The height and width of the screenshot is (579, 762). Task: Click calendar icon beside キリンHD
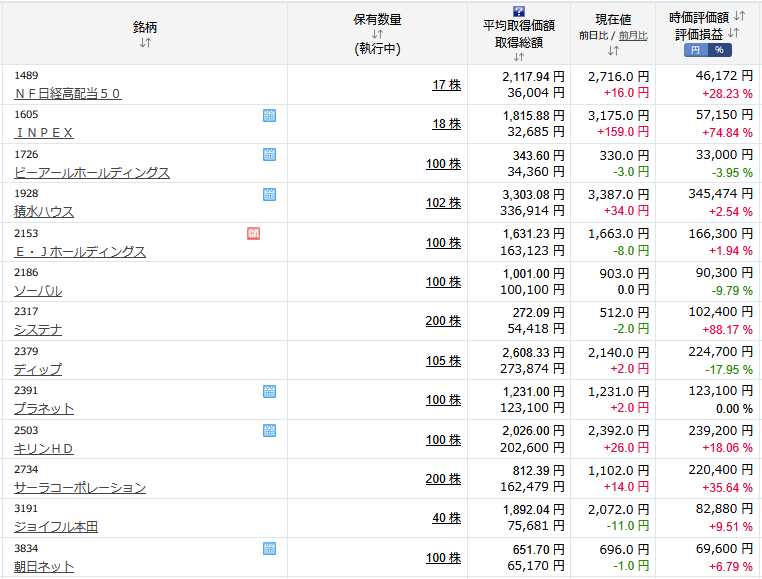pos(269,430)
